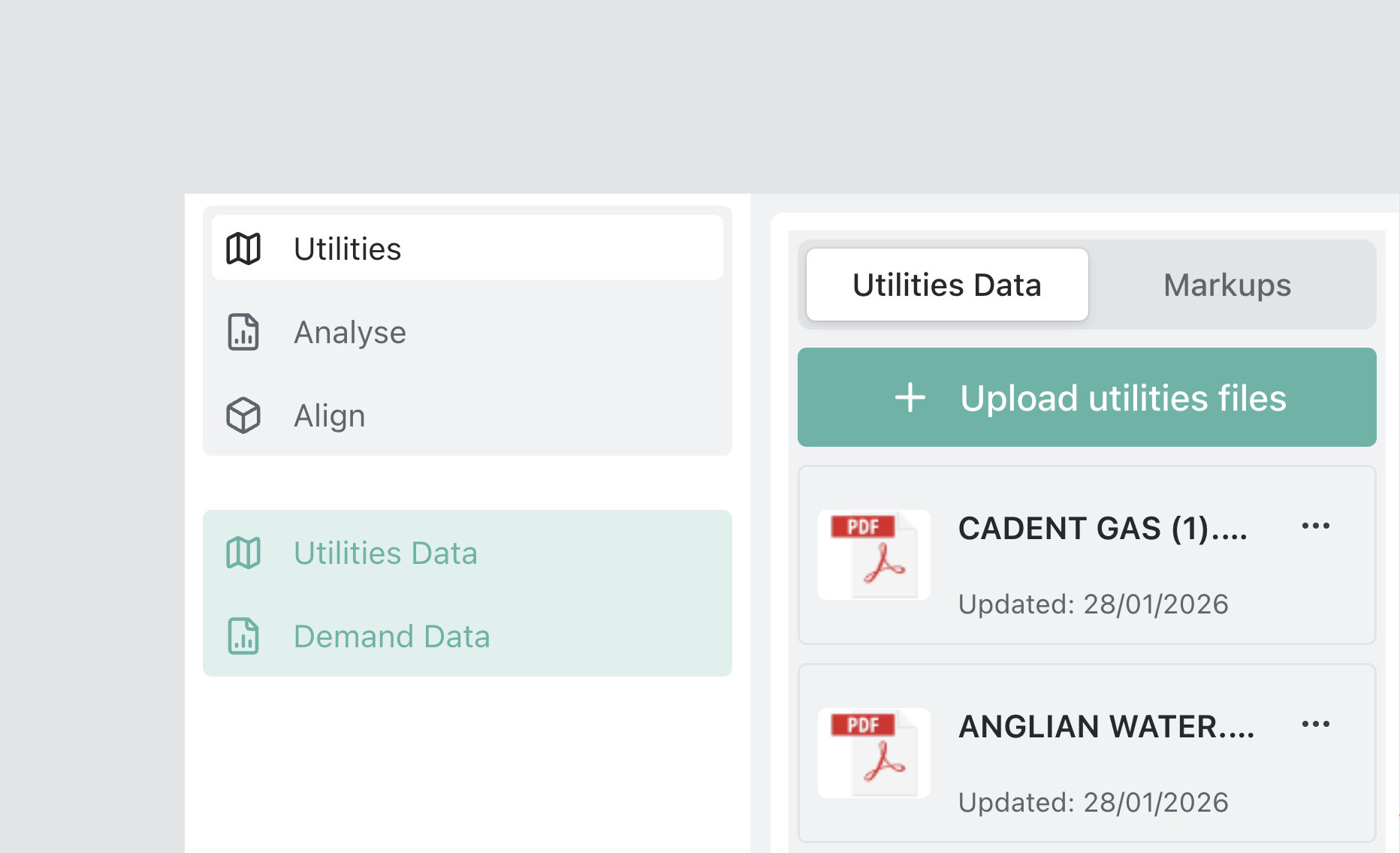Click the CADENT GAS PDF file icon

click(874, 556)
